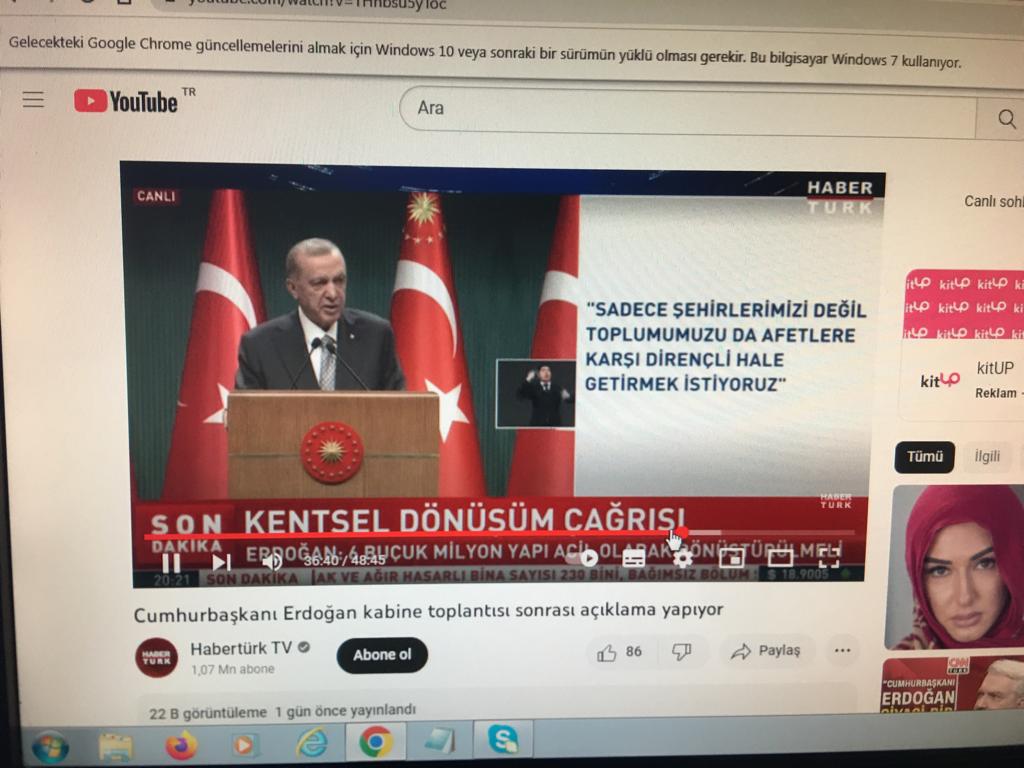Viewport: 1024px width, 768px height.
Task: Open File Explorer from the taskbar
Action: pos(116,746)
